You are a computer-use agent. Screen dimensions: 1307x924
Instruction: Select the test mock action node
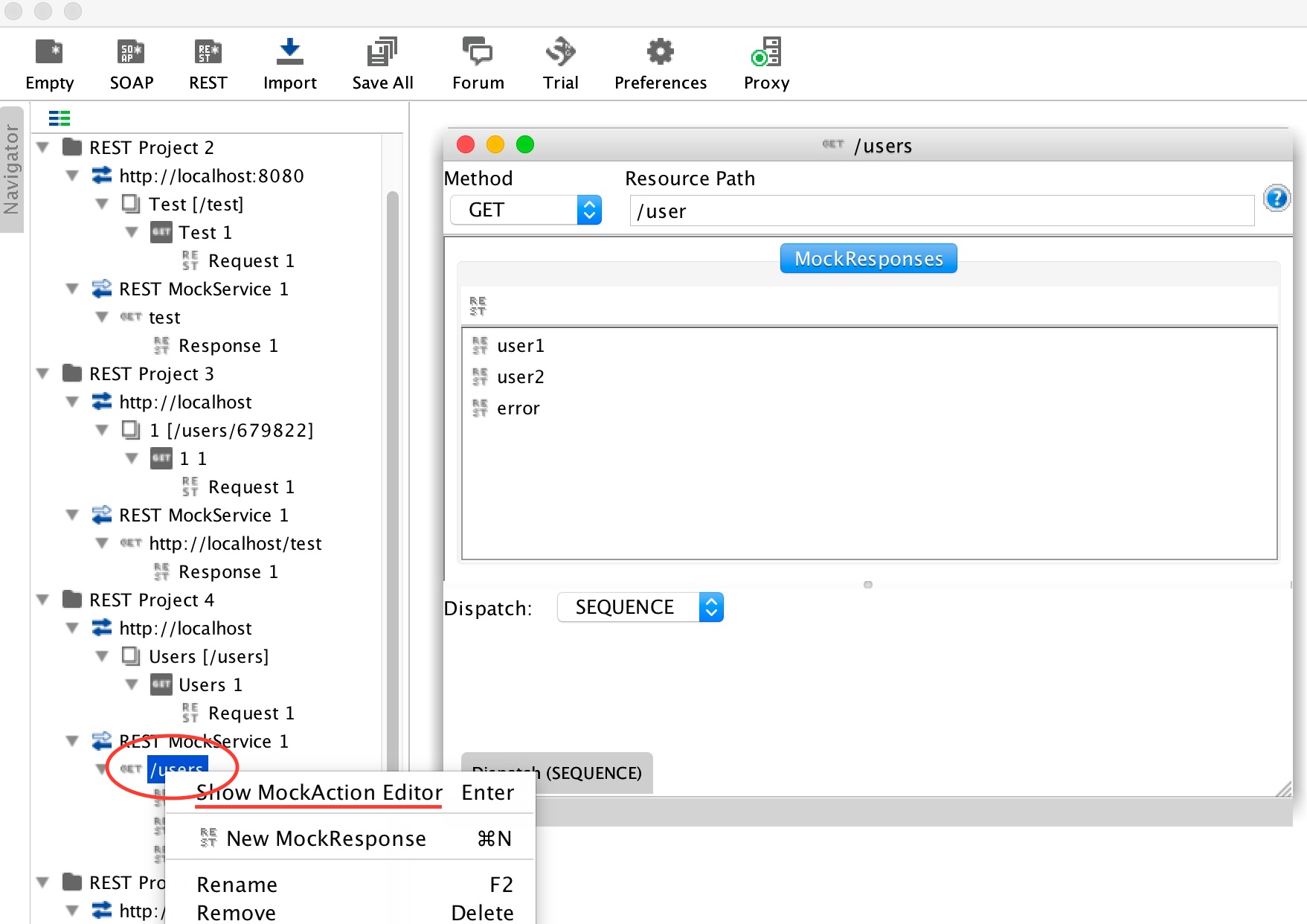tap(164, 317)
